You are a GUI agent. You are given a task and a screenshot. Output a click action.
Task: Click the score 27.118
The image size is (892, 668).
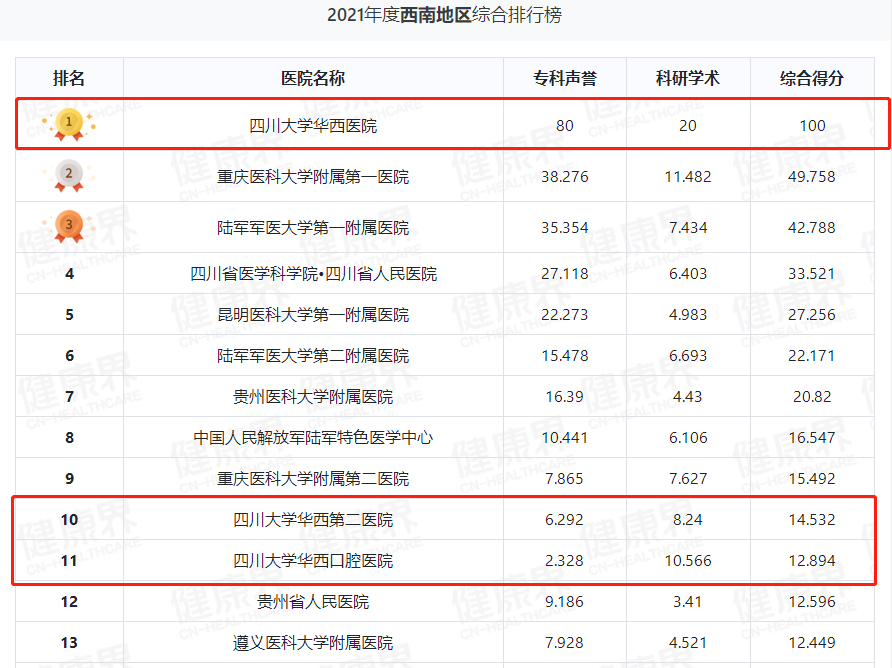point(564,274)
